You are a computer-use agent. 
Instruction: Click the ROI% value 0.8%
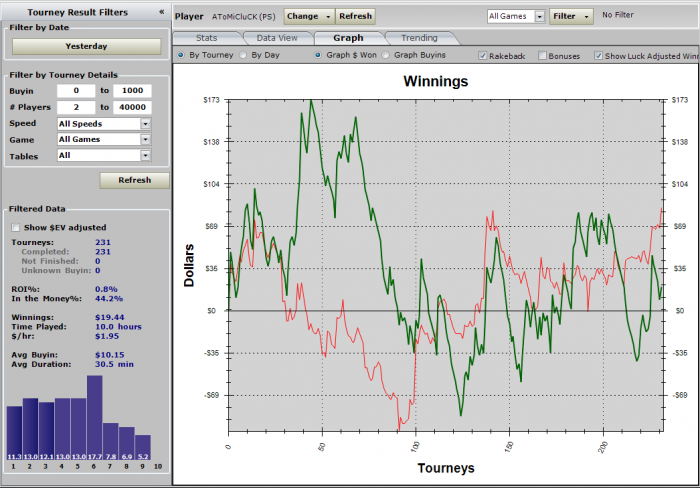tap(106, 289)
